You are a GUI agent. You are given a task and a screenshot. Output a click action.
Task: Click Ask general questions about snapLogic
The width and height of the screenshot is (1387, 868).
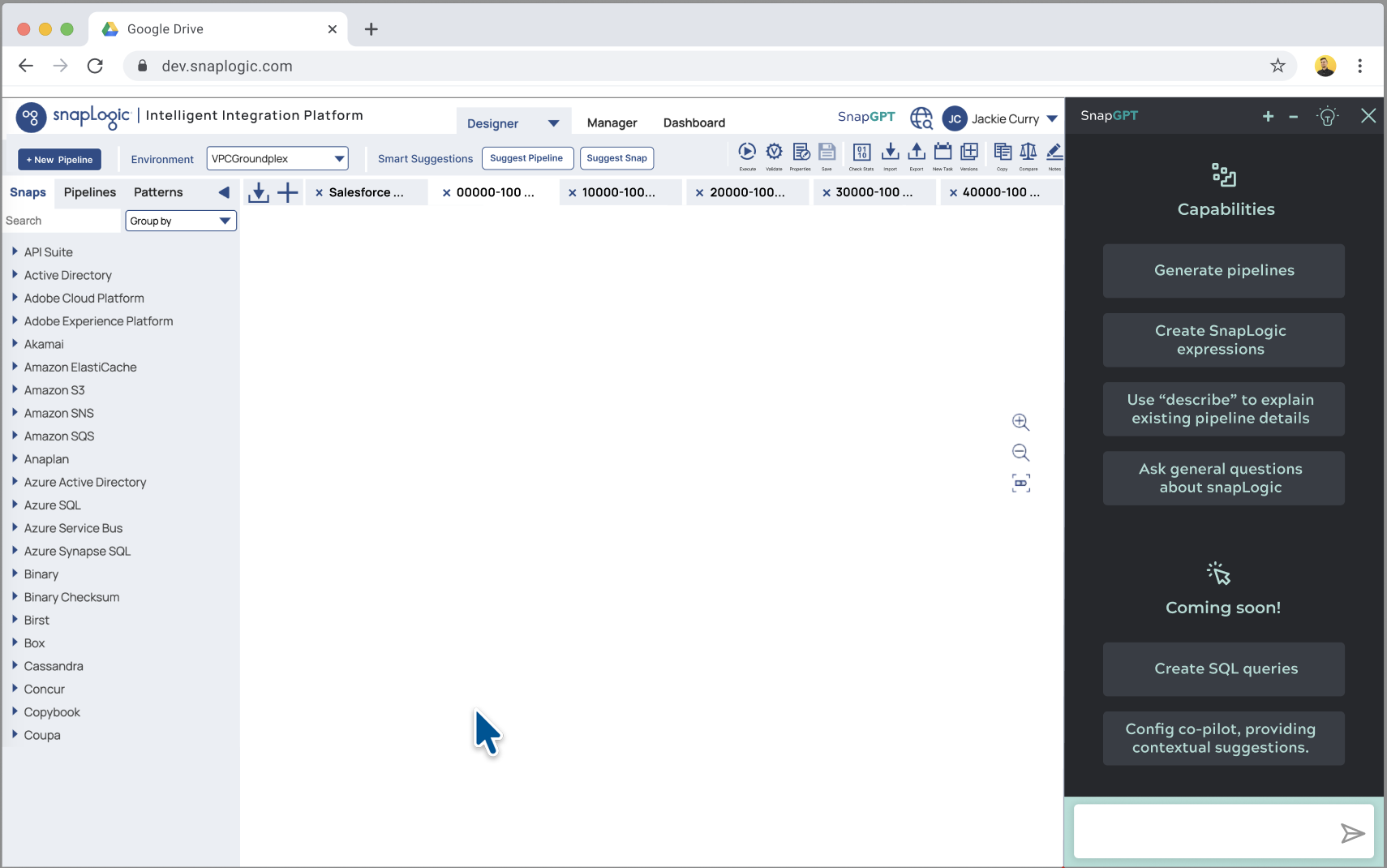[1223, 478]
